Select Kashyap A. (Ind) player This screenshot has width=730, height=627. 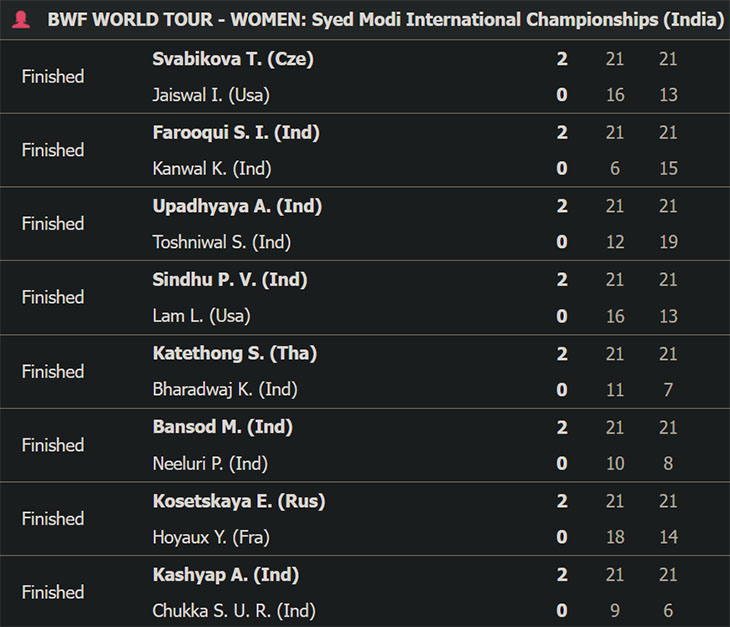coord(226,575)
